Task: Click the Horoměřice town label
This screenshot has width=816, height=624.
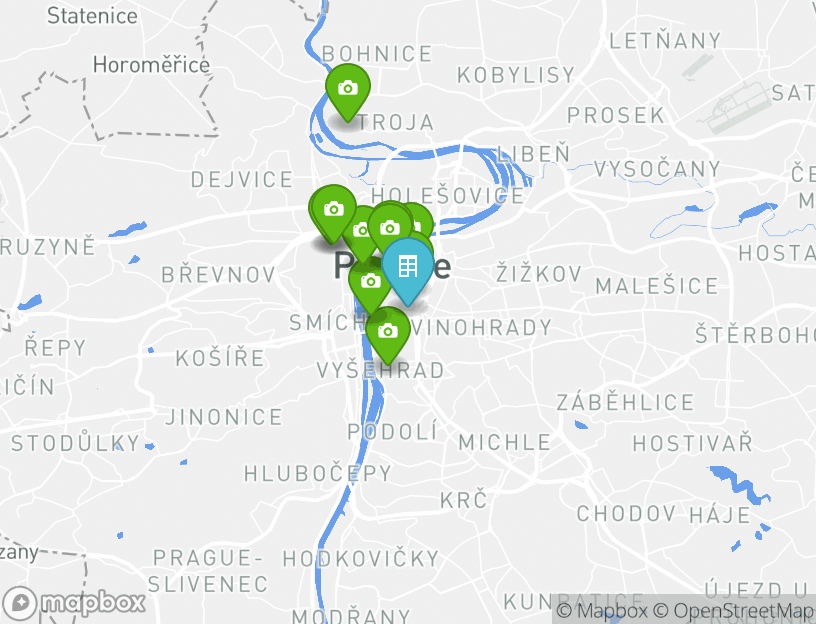Action: click(151, 65)
